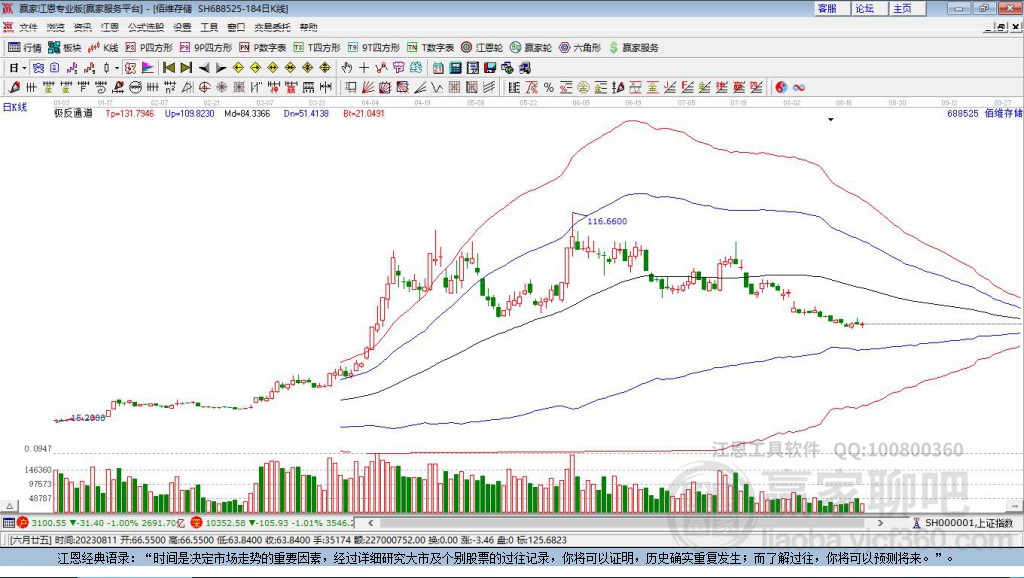Jump to first bar icon
This screenshot has height=578, width=1024.
[168, 68]
